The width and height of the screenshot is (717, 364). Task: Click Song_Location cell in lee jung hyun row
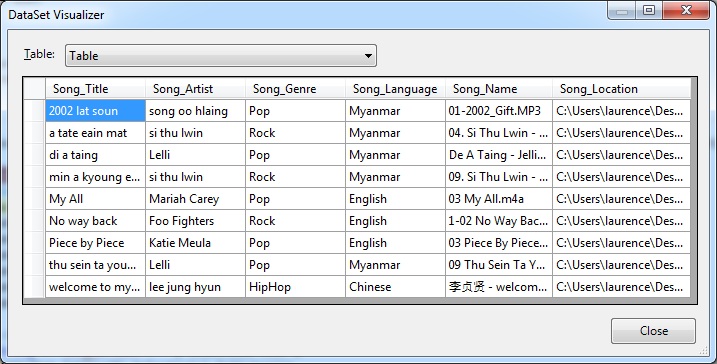pos(621,287)
